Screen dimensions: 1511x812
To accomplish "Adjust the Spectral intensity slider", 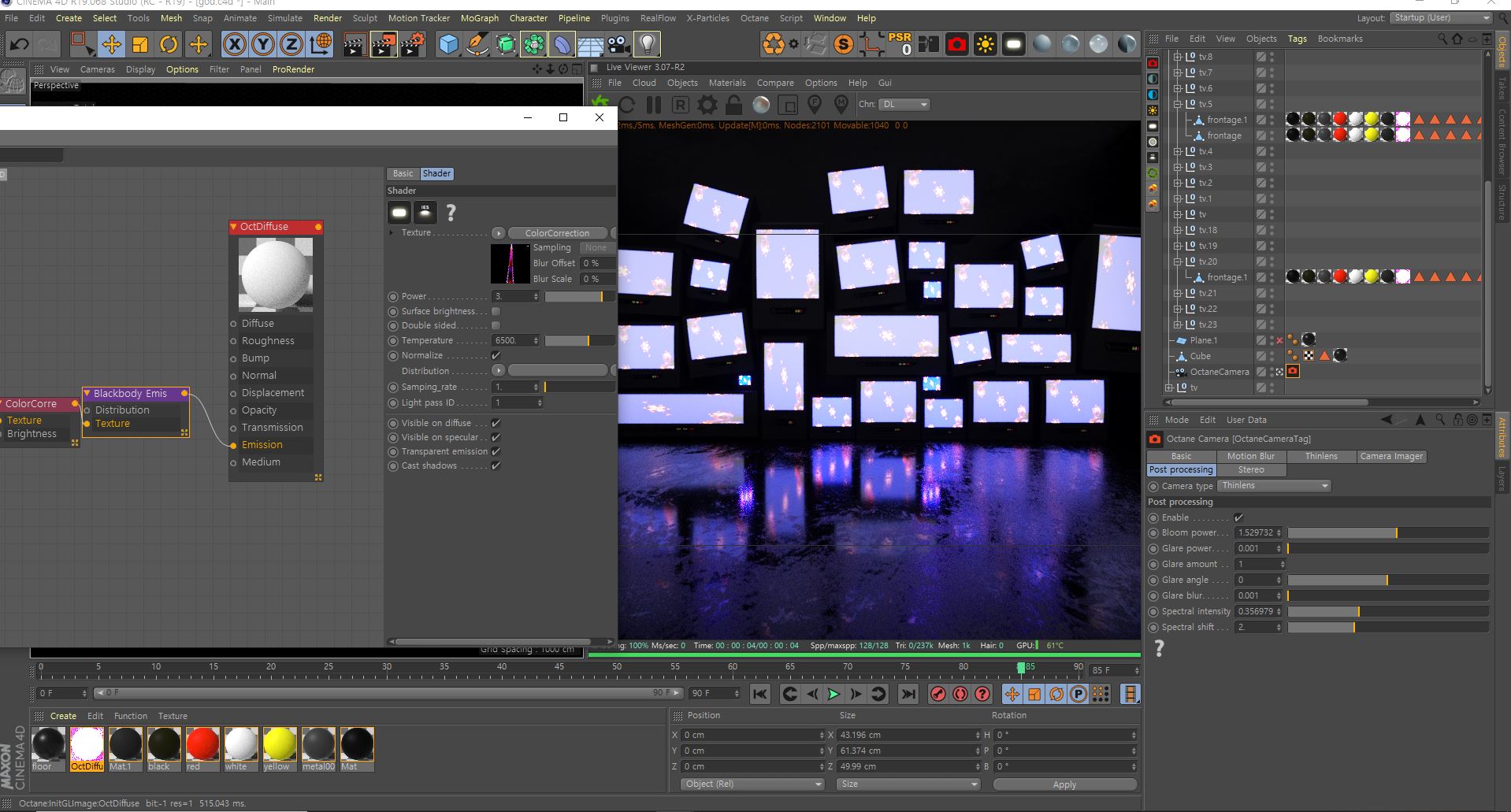I will point(1387,612).
